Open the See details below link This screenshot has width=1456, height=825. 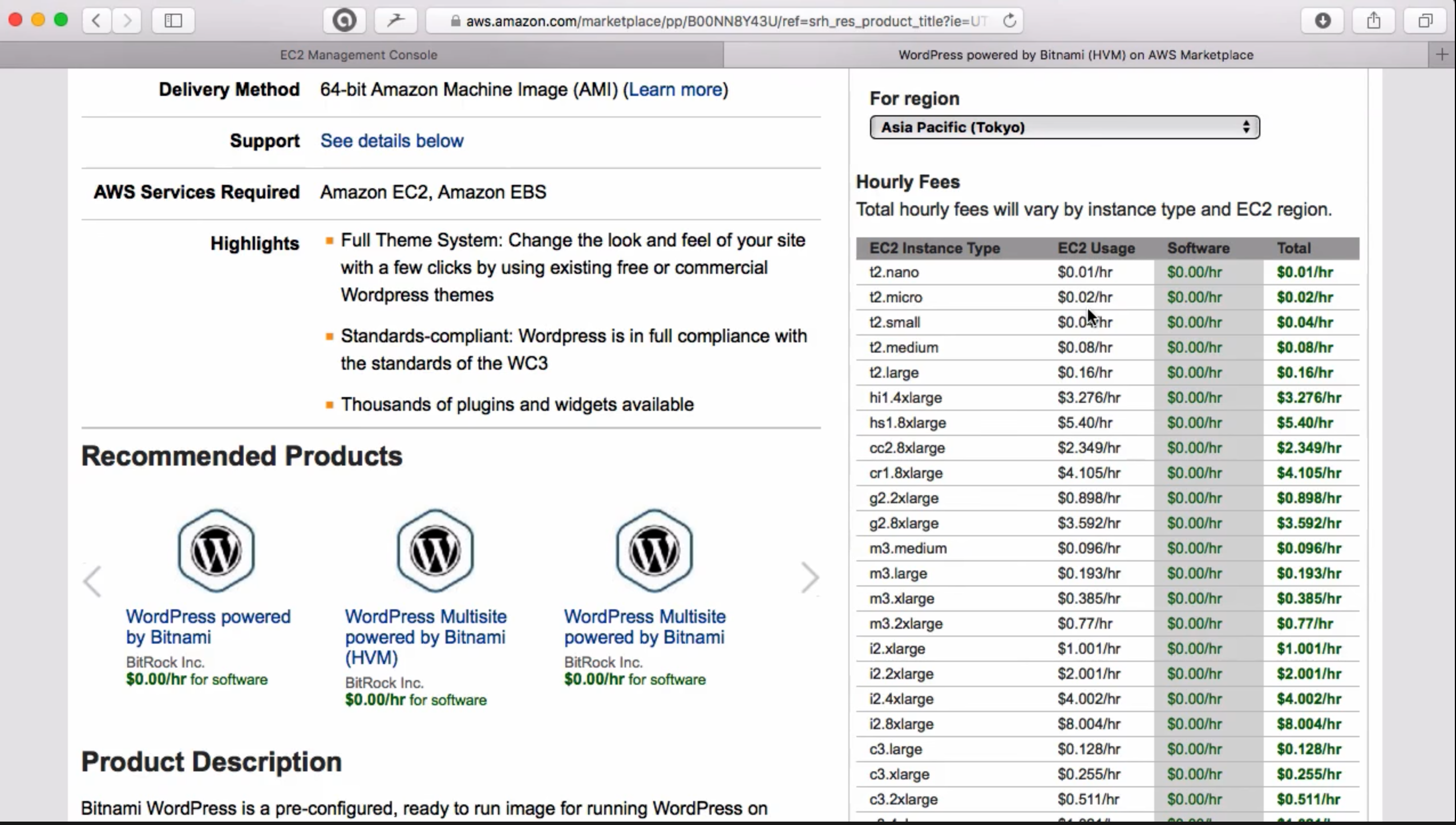(x=391, y=141)
